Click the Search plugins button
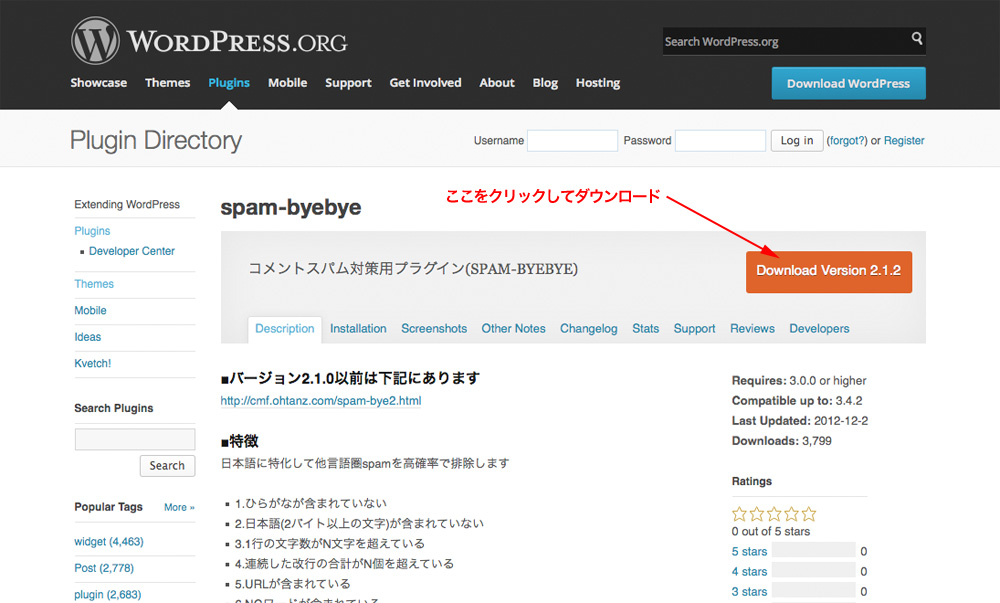Screen dimensions: 1000x603 [x=167, y=466]
